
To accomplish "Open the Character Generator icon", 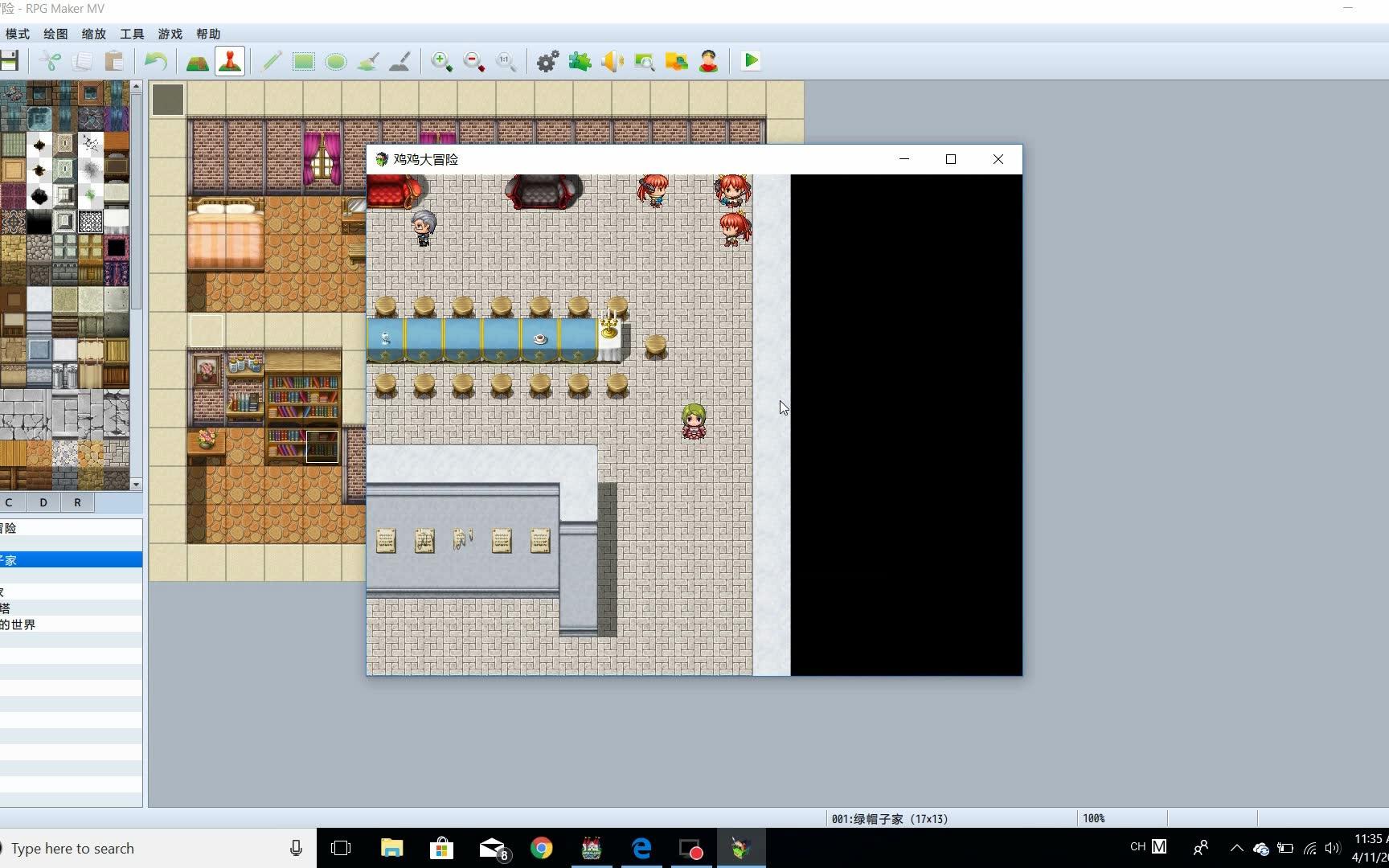I will (x=708, y=61).
